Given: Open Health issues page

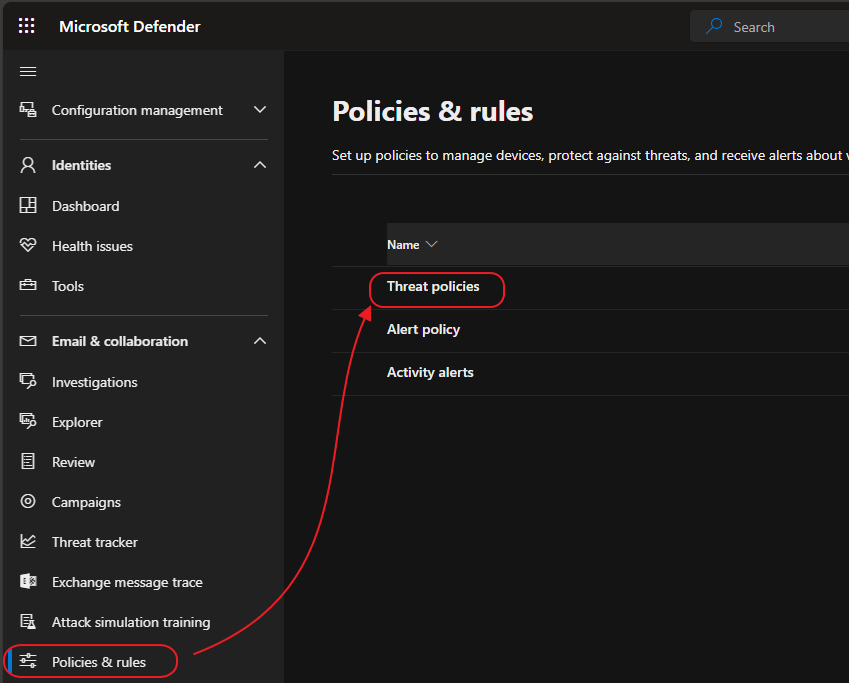Looking at the screenshot, I should [x=92, y=246].
